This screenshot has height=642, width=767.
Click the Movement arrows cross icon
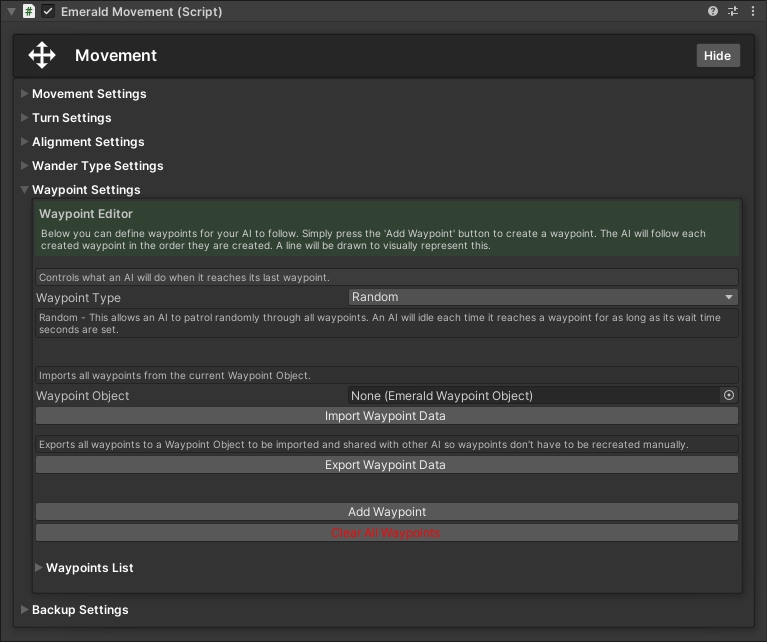pos(42,55)
